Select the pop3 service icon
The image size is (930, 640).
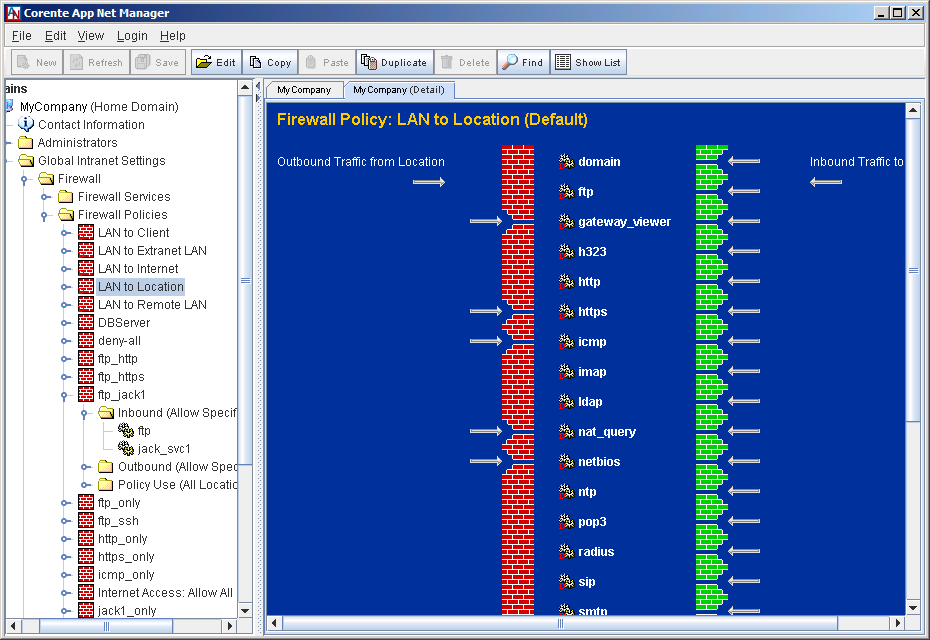tap(566, 521)
